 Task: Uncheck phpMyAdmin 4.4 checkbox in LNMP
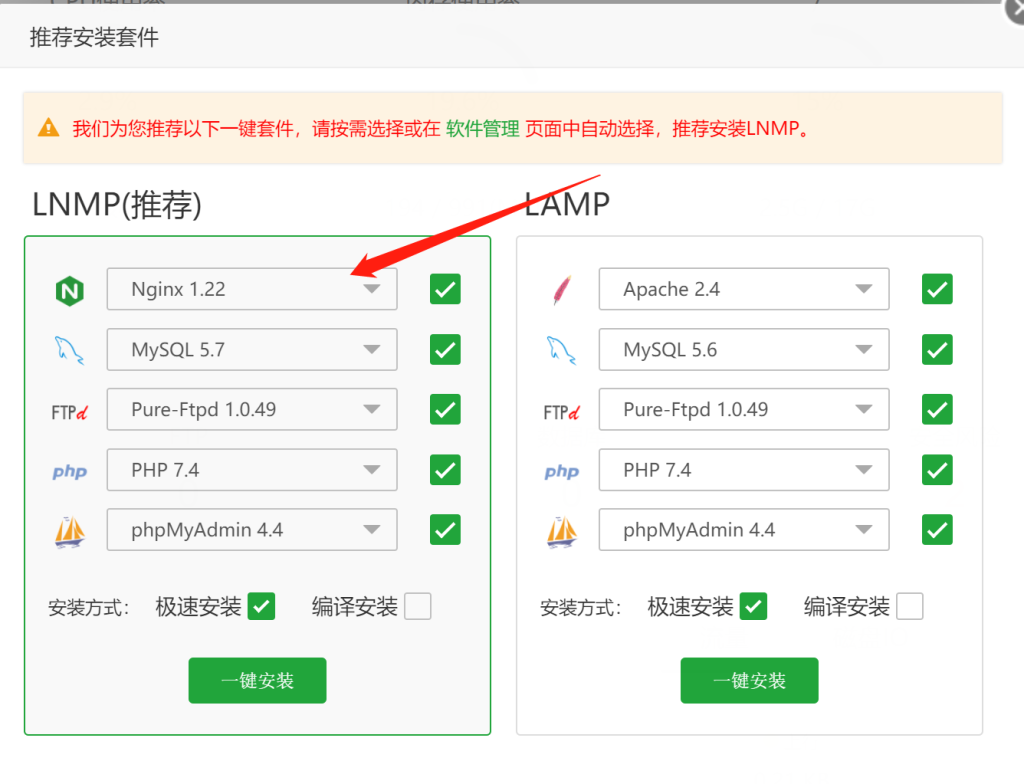[x=445, y=530]
